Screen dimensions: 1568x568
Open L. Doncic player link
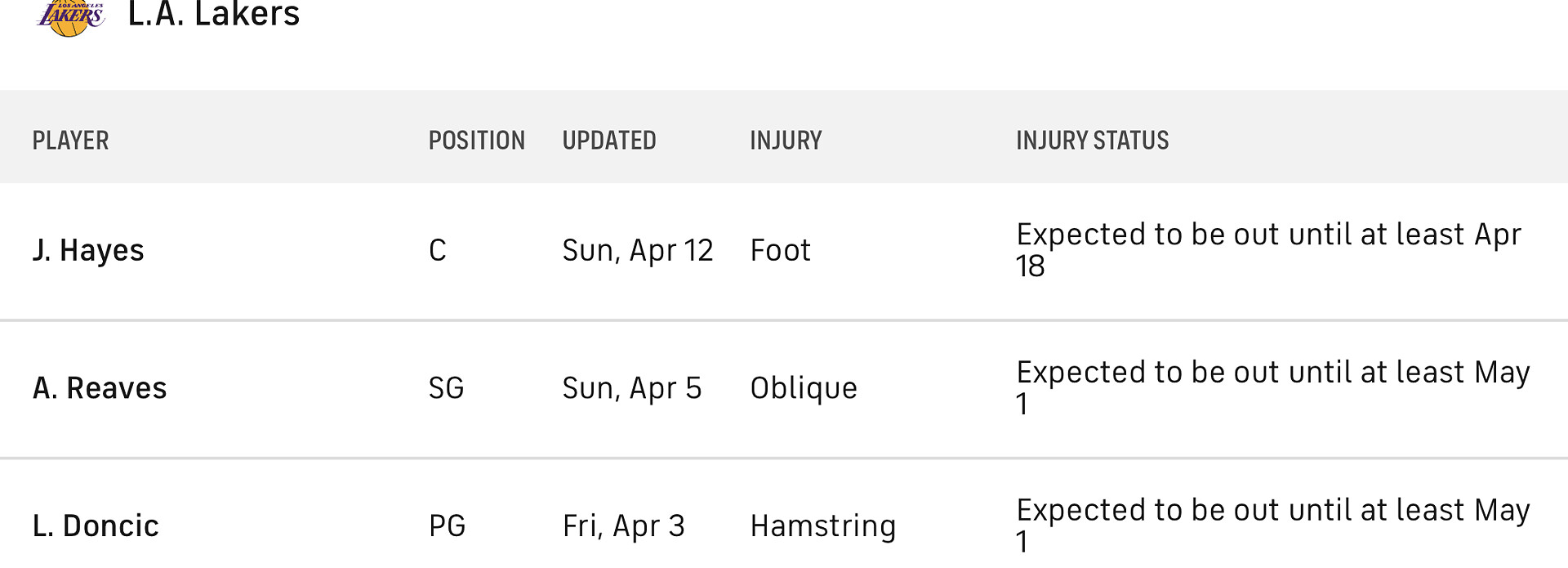point(96,526)
